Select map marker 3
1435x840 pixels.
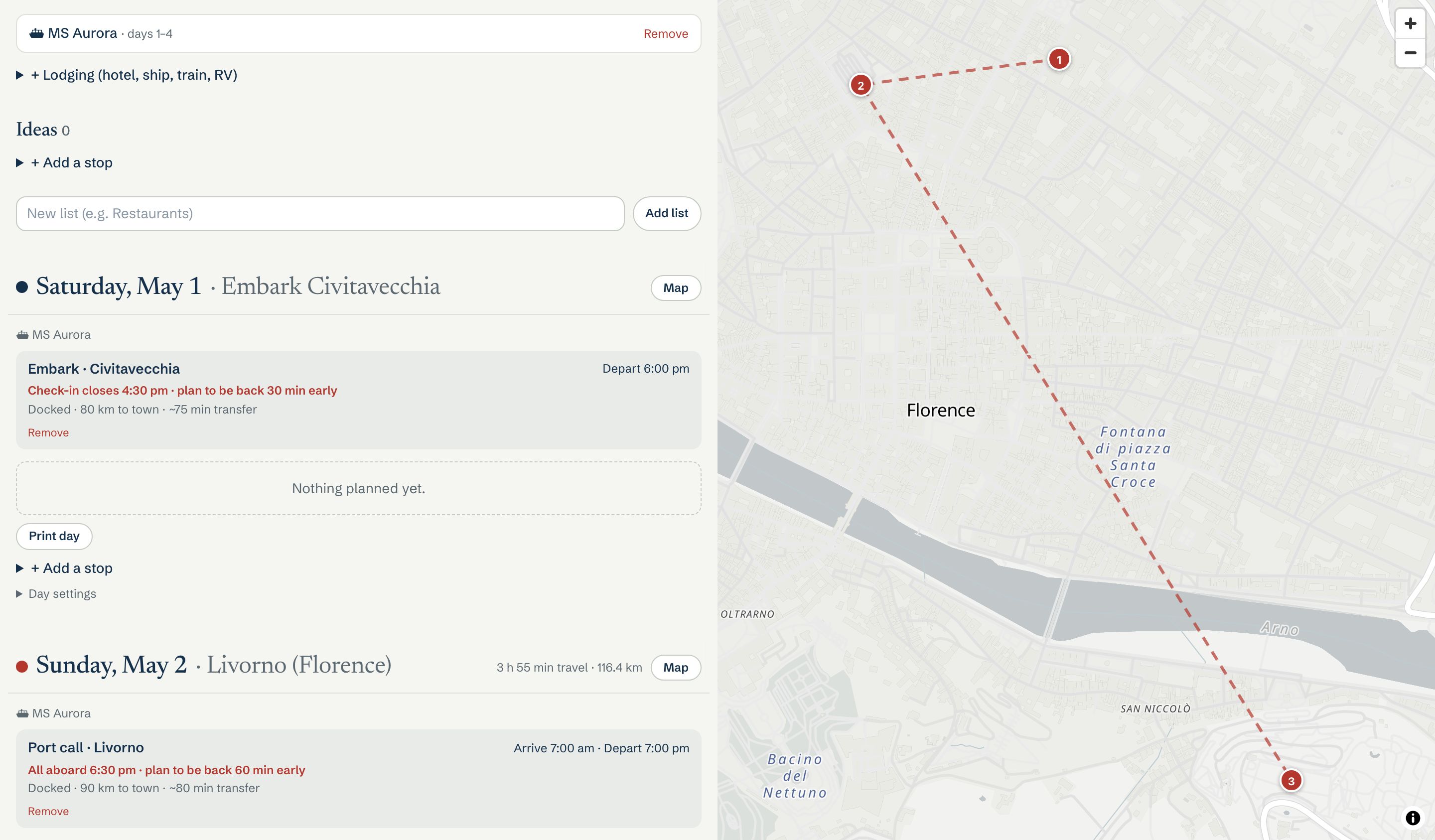click(1291, 781)
